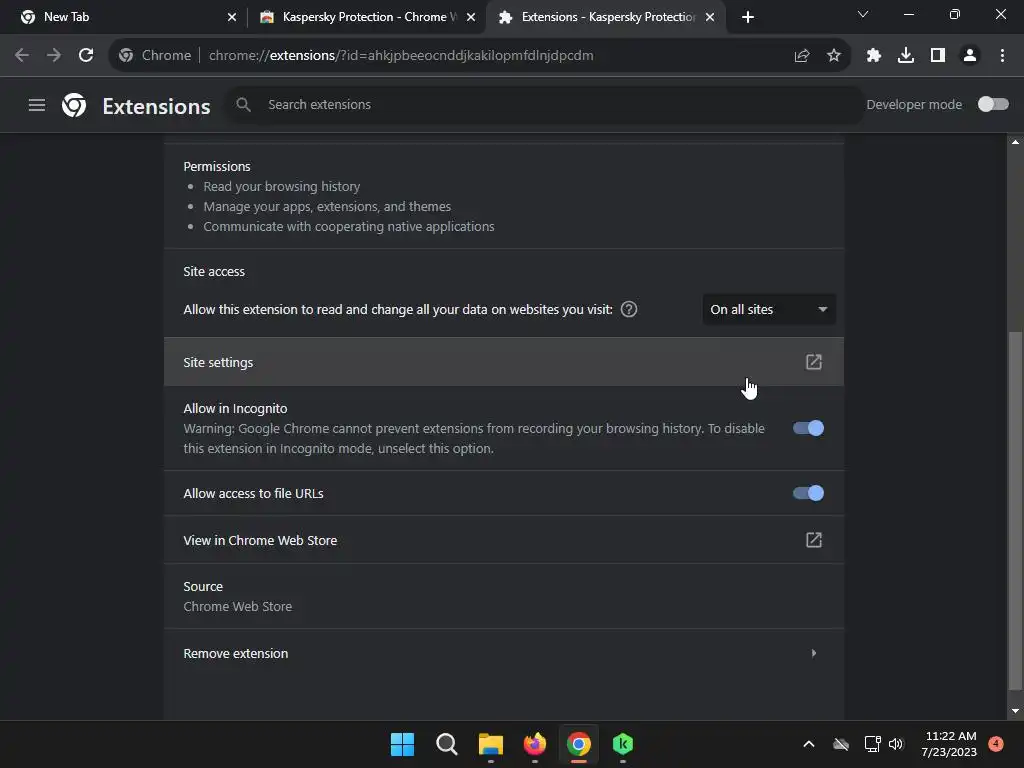Click 'Communicate with cooperating native applications' text
The image size is (1024, 768).
[x=349, y=227]
